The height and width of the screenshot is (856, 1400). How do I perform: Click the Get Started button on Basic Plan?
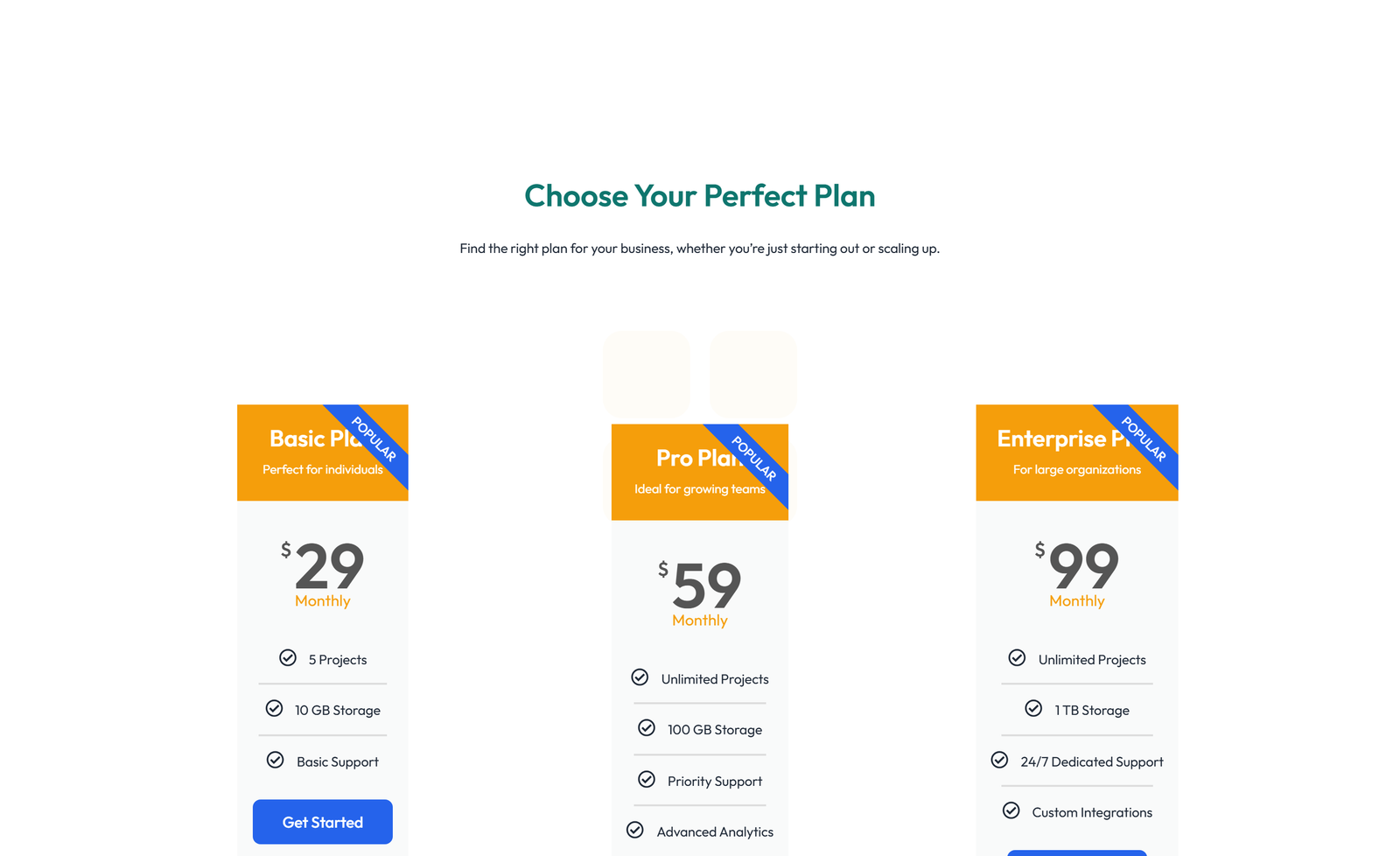[x=322, y=822]
